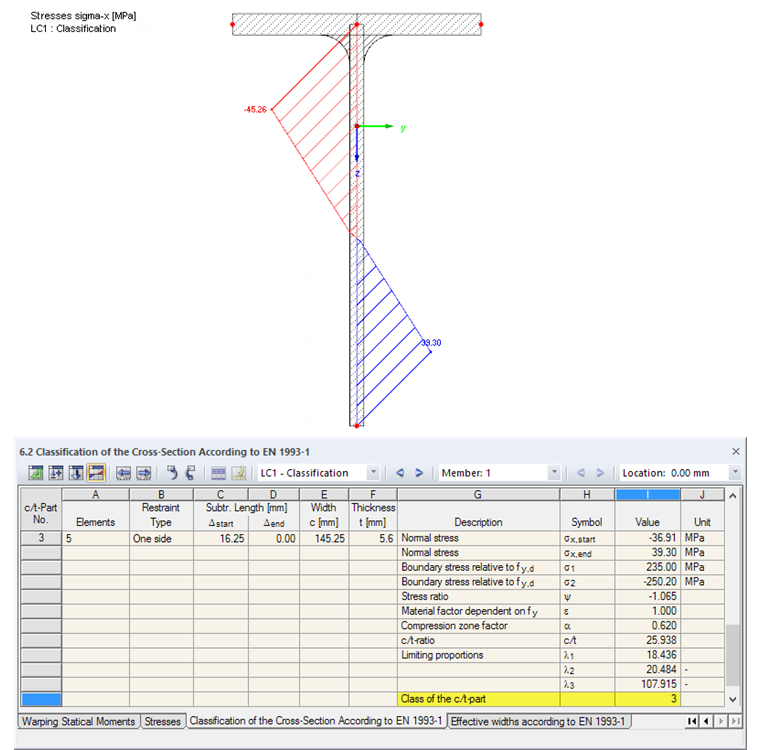This screenshot has height=750, width=760.
Task: Go to previous load case with blue arrow
Action: tap(400, 473)
